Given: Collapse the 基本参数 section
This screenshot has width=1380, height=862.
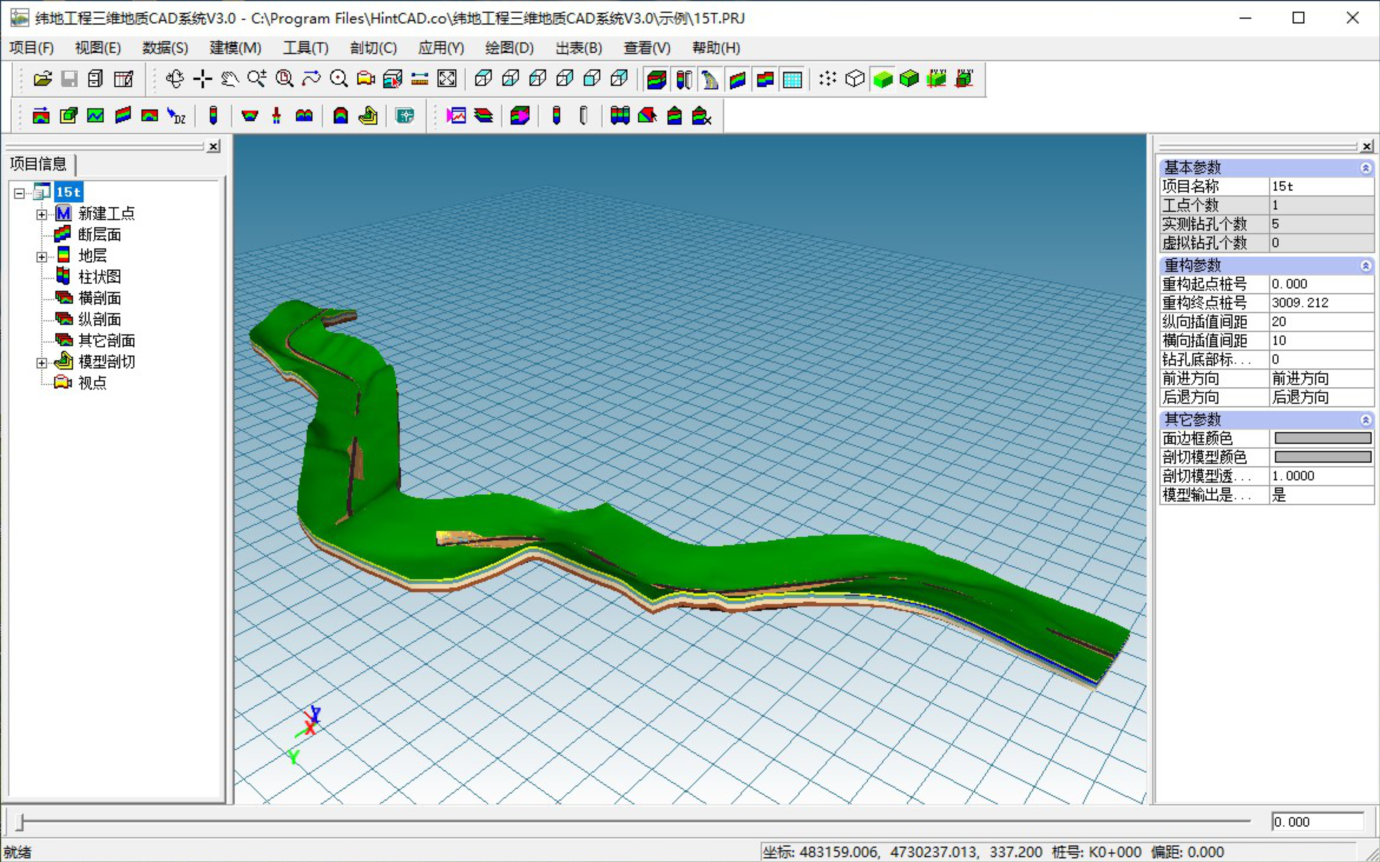Looking at the screenshot, I should pos(1365,168).
